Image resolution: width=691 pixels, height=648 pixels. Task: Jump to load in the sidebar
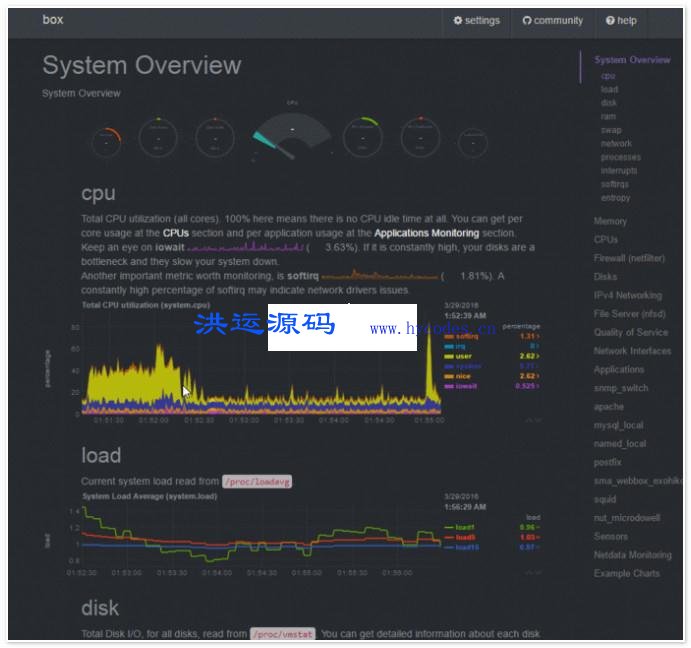(x=609, y=89)
